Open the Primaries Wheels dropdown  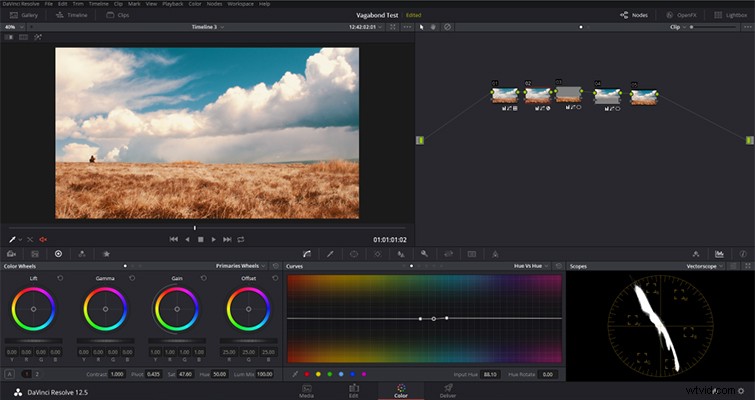[x=240, y=266]
